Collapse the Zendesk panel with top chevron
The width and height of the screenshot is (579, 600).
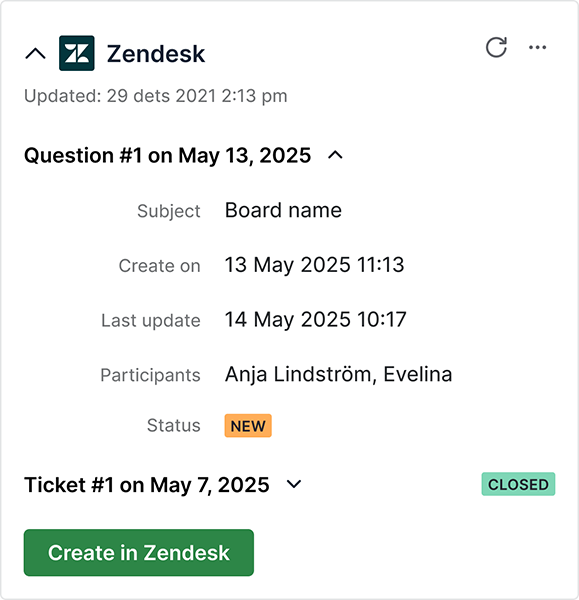pyautogui.click(x=35, y=54)
